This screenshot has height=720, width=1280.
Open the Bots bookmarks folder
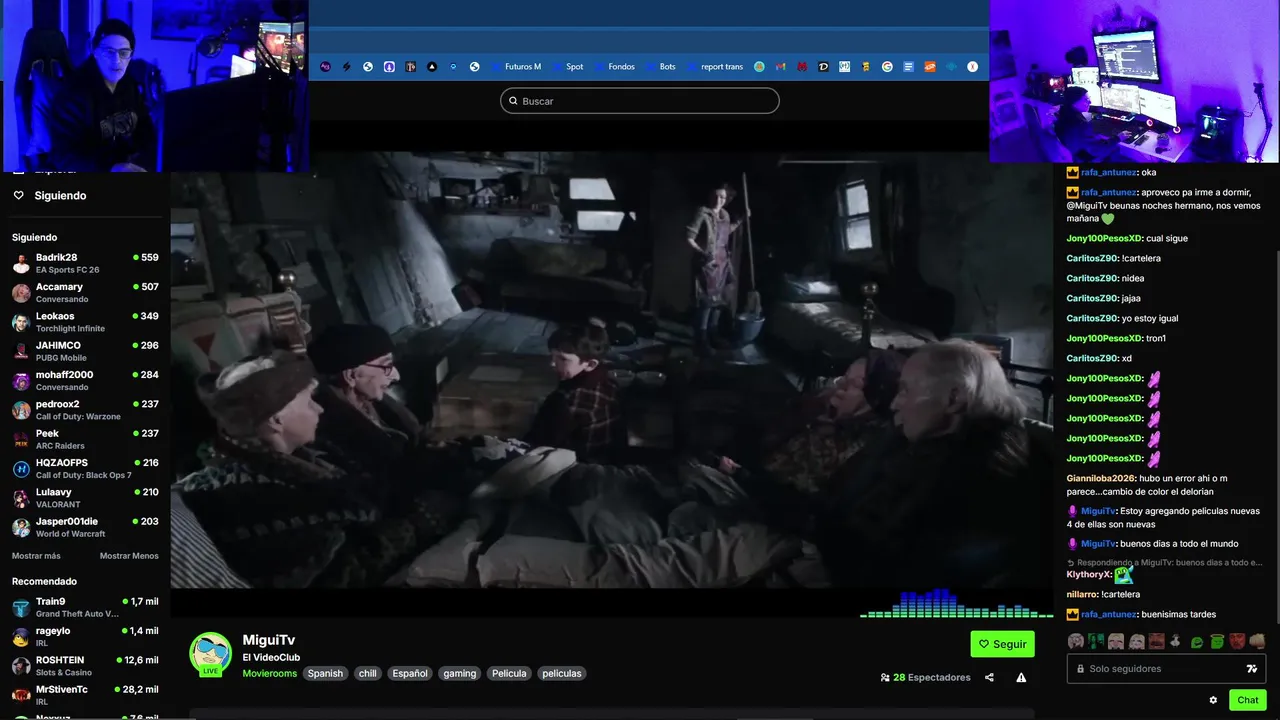pos(660,67)
